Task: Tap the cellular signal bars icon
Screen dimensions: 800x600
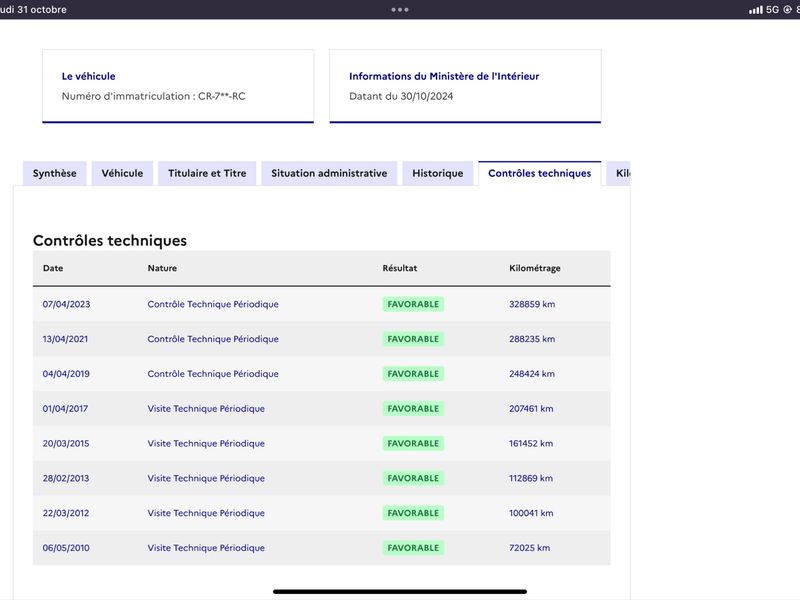Action: [x=756, y=10]
